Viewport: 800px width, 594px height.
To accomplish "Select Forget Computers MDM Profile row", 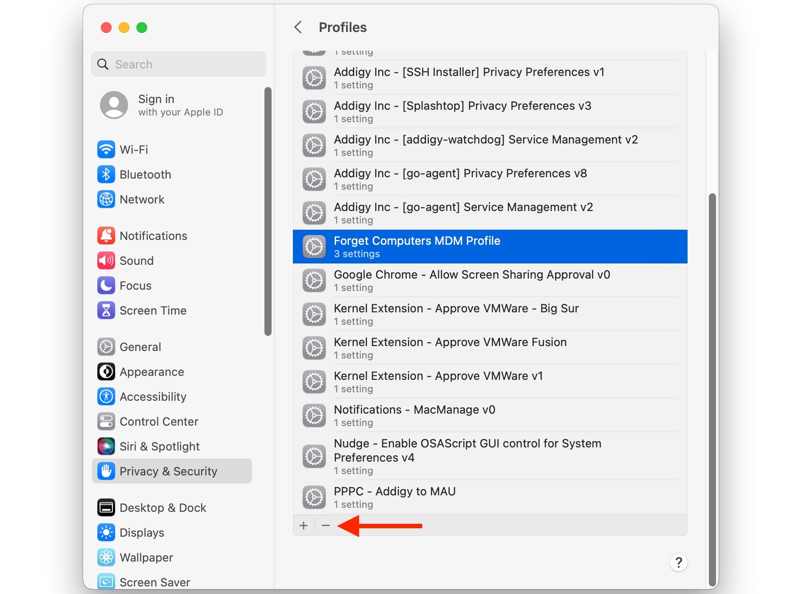I will click(x=490, y=246).
